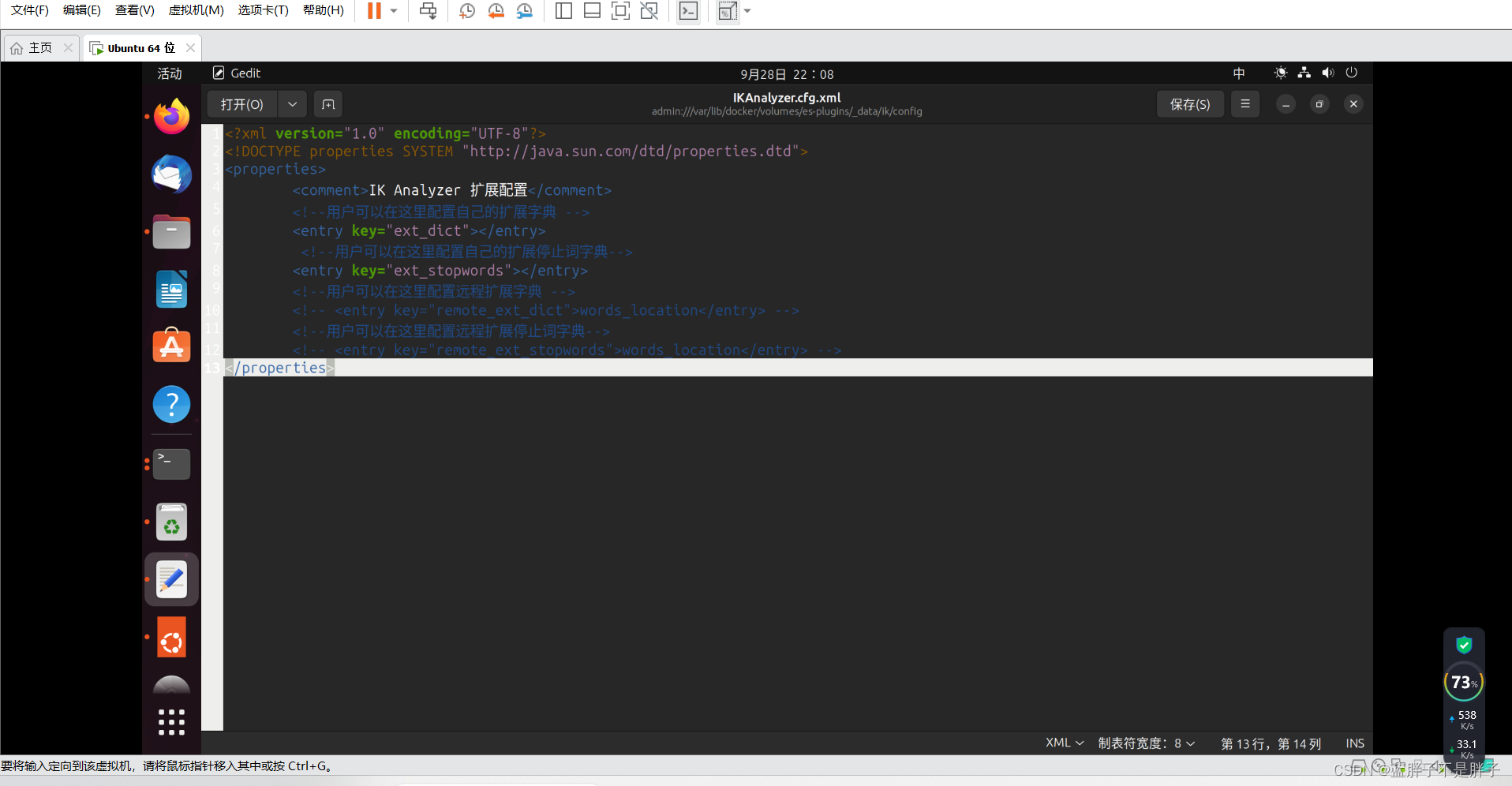This screenshot has height=786, width=1512.
Task: Toggle the thumbnail bar view
Action: point(592,11)
